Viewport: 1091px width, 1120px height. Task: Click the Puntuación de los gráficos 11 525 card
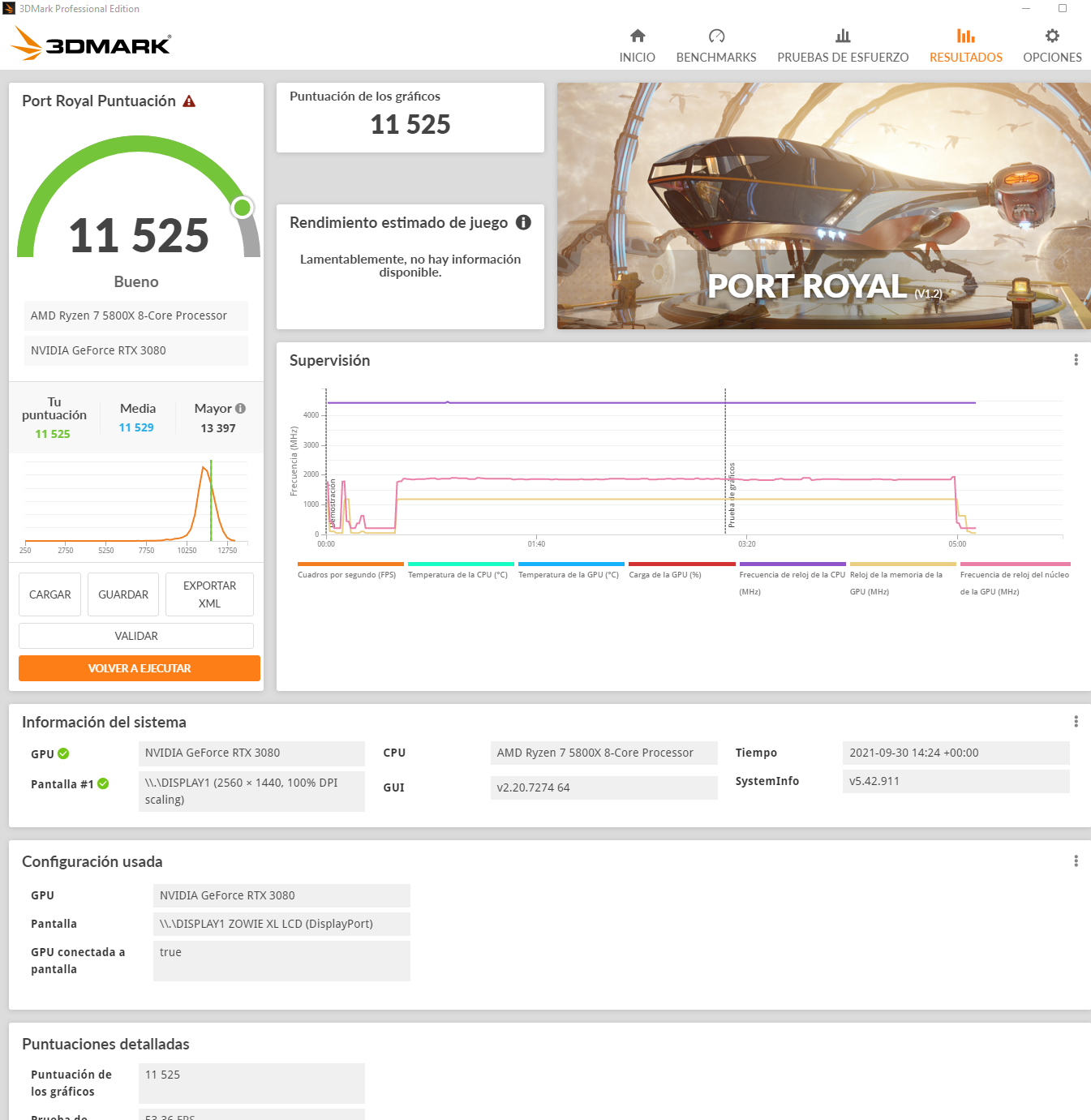410,118
